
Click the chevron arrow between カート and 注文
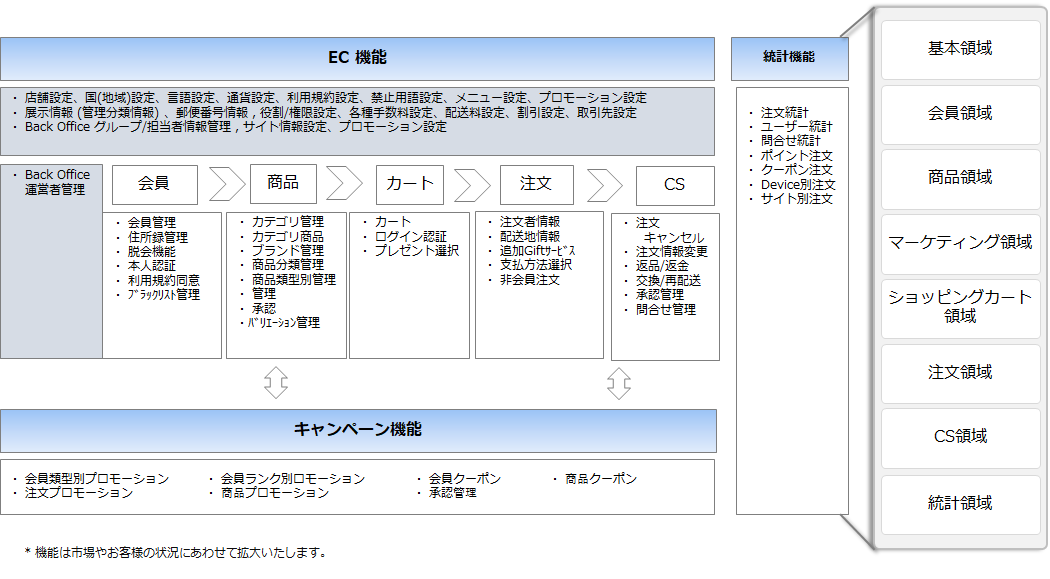472,184
